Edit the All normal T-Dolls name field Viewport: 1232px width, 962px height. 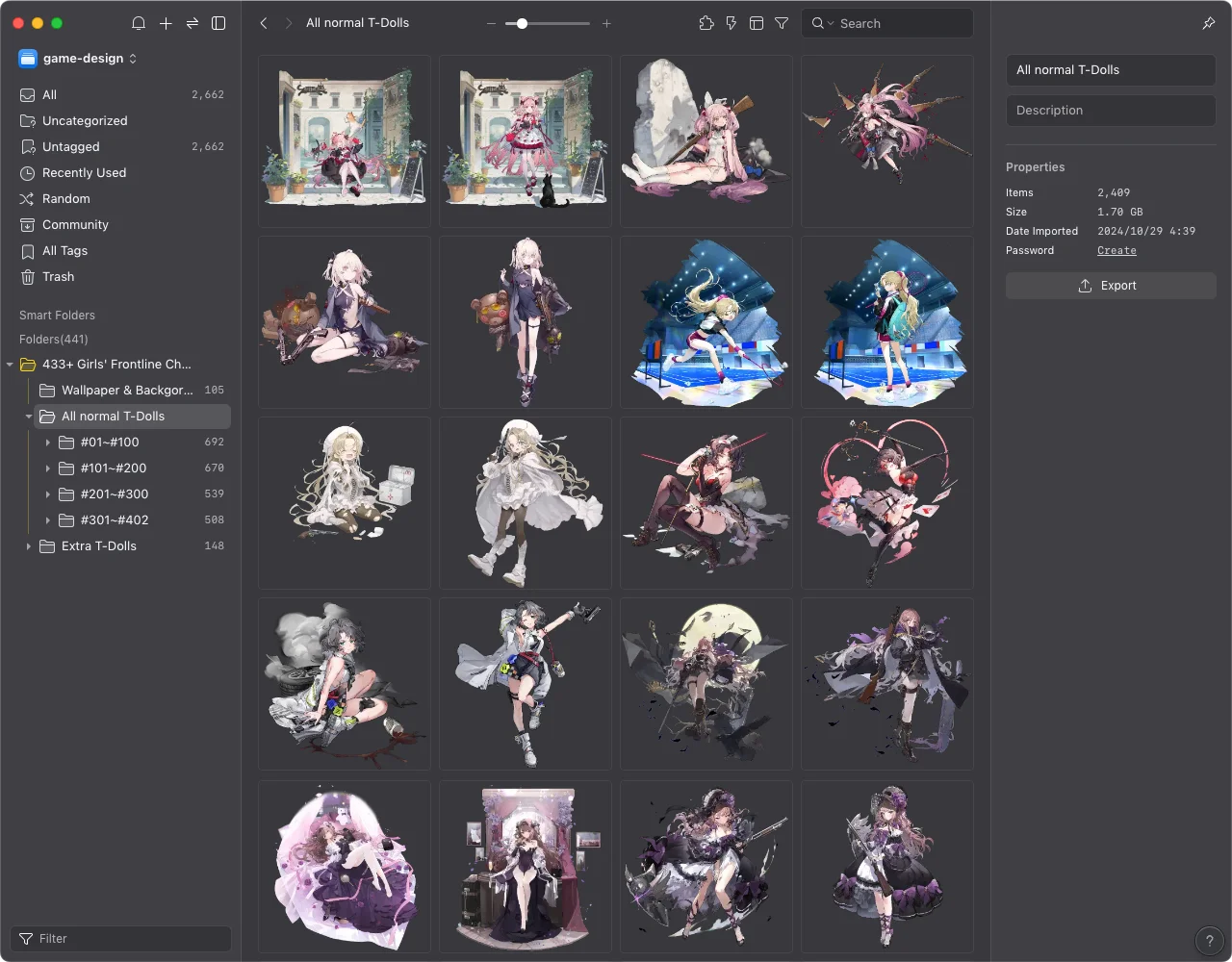(1111, 70)
